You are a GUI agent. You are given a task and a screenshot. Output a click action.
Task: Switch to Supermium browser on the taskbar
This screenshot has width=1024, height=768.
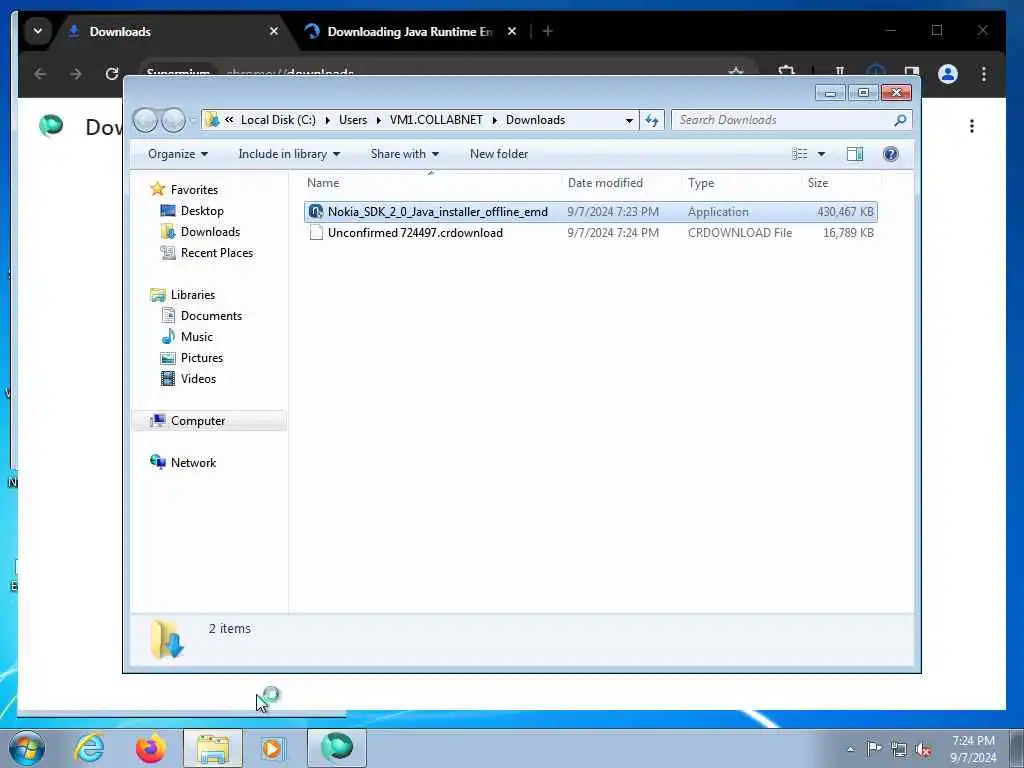tap(337, 748)
